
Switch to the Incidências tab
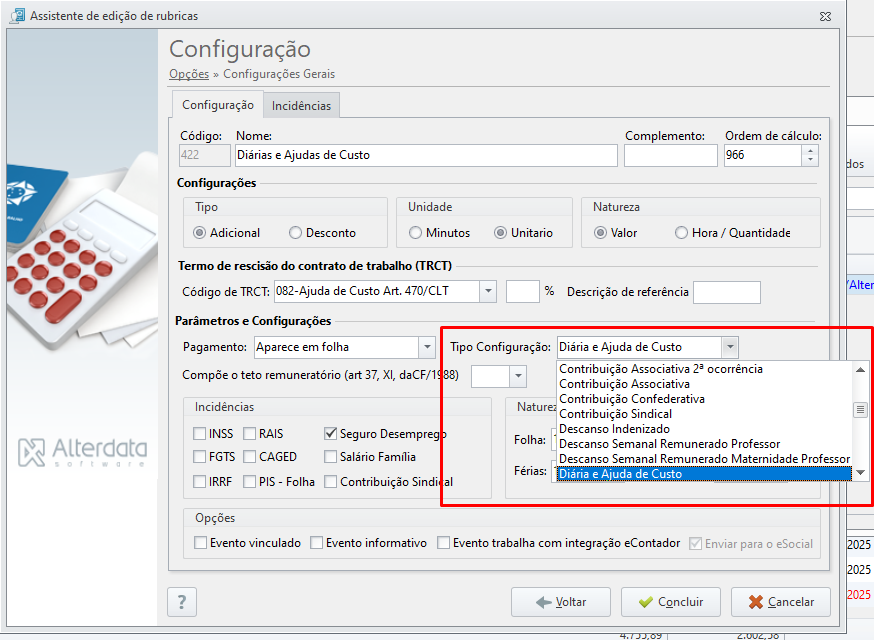click(x=301, y=105)
